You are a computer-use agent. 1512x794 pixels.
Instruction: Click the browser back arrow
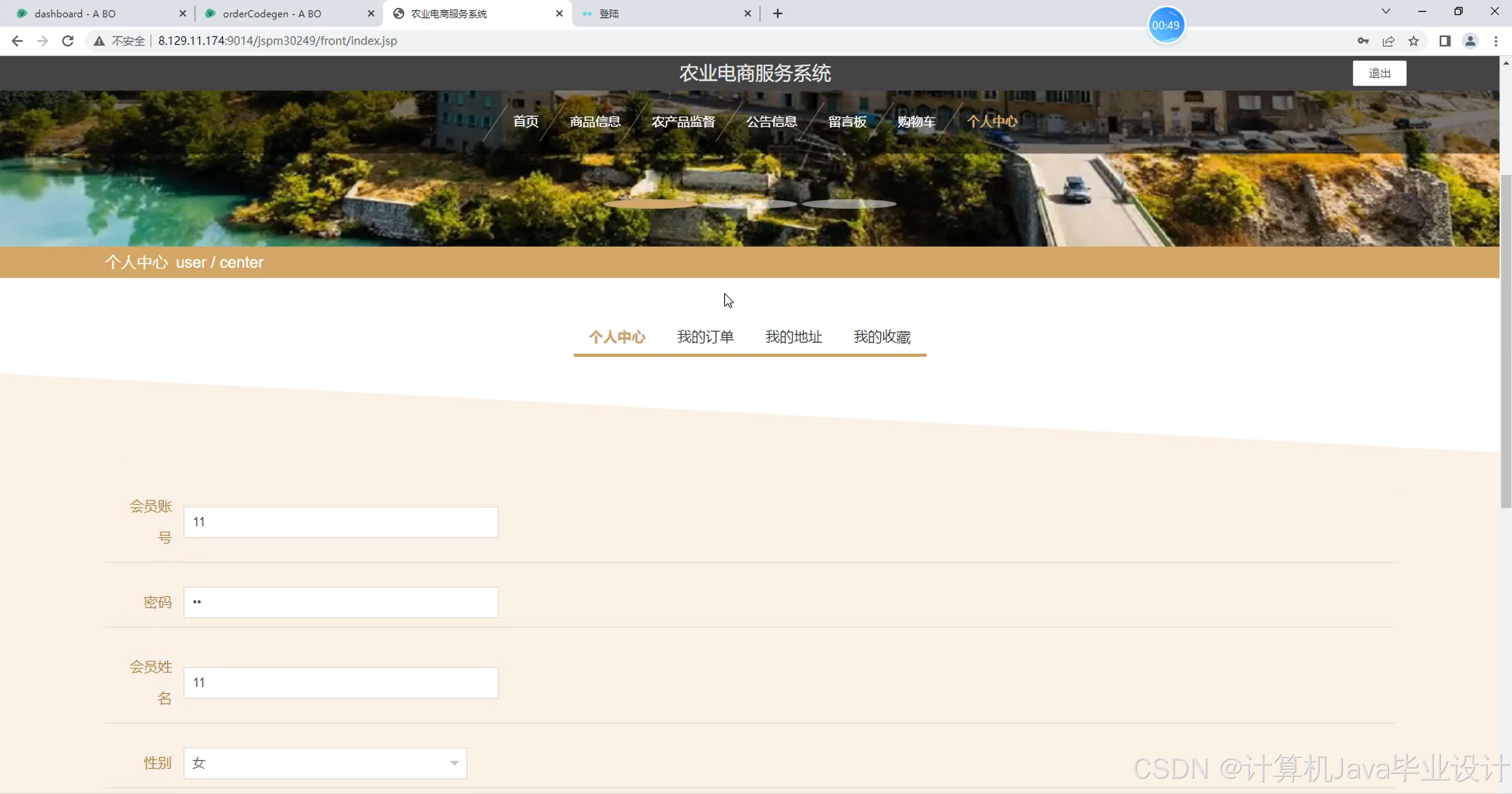tap(17, 41)
